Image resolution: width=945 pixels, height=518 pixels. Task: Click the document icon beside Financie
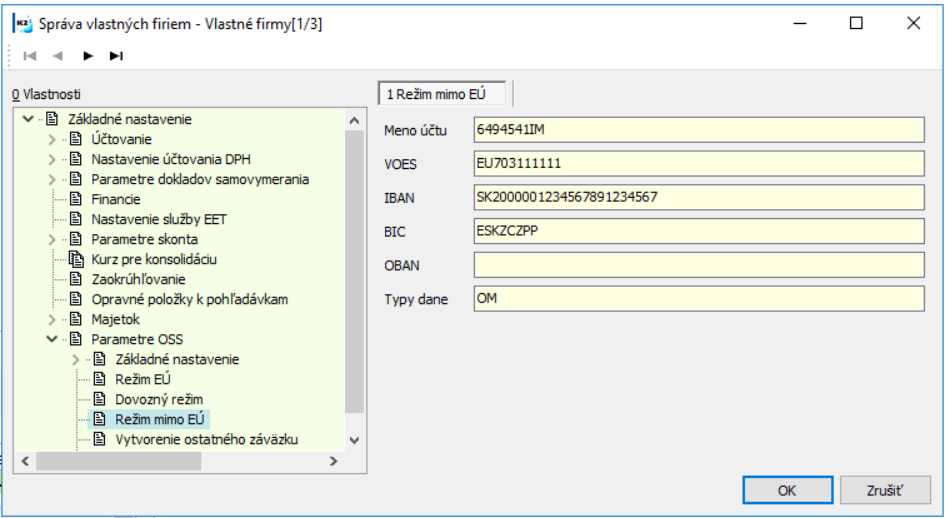tap(76, 199)
